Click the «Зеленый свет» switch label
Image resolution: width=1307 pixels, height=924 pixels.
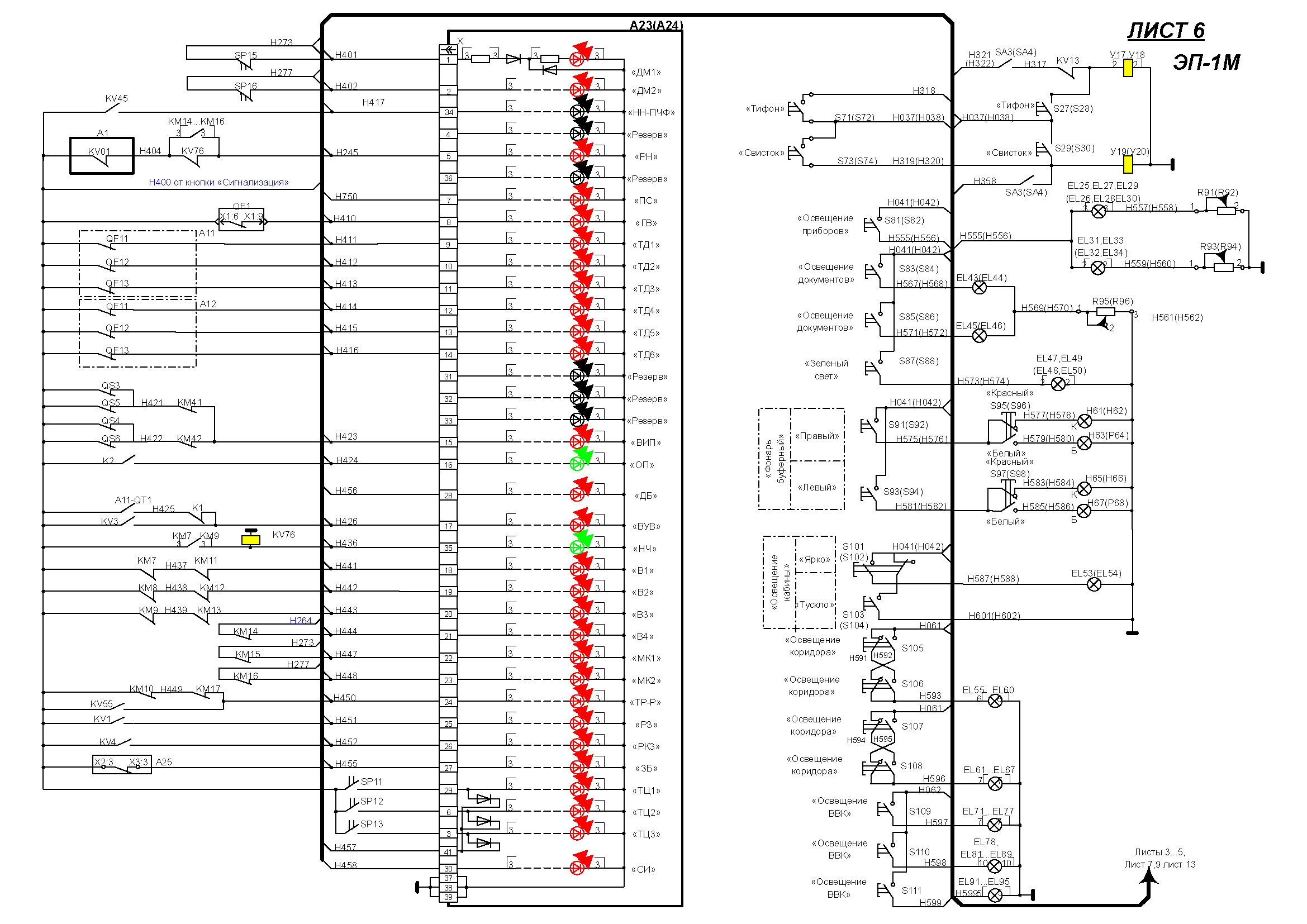coord(826,369)
